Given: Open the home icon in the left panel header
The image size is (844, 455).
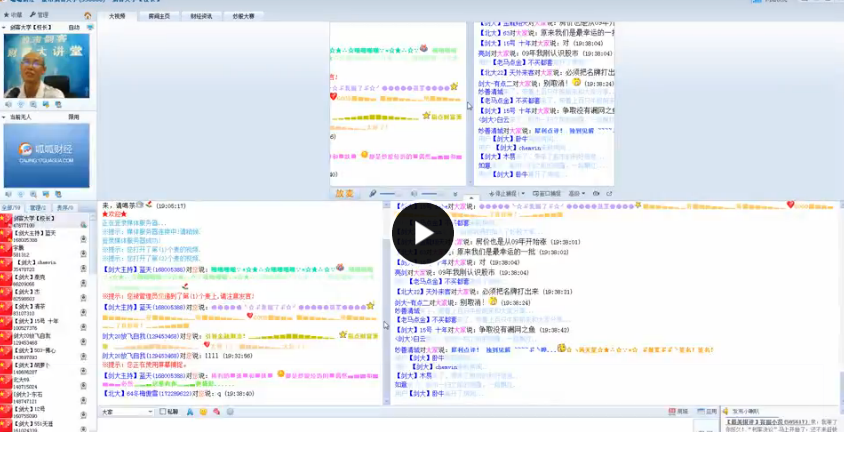Looking at the screenshot, I should 87,15.
